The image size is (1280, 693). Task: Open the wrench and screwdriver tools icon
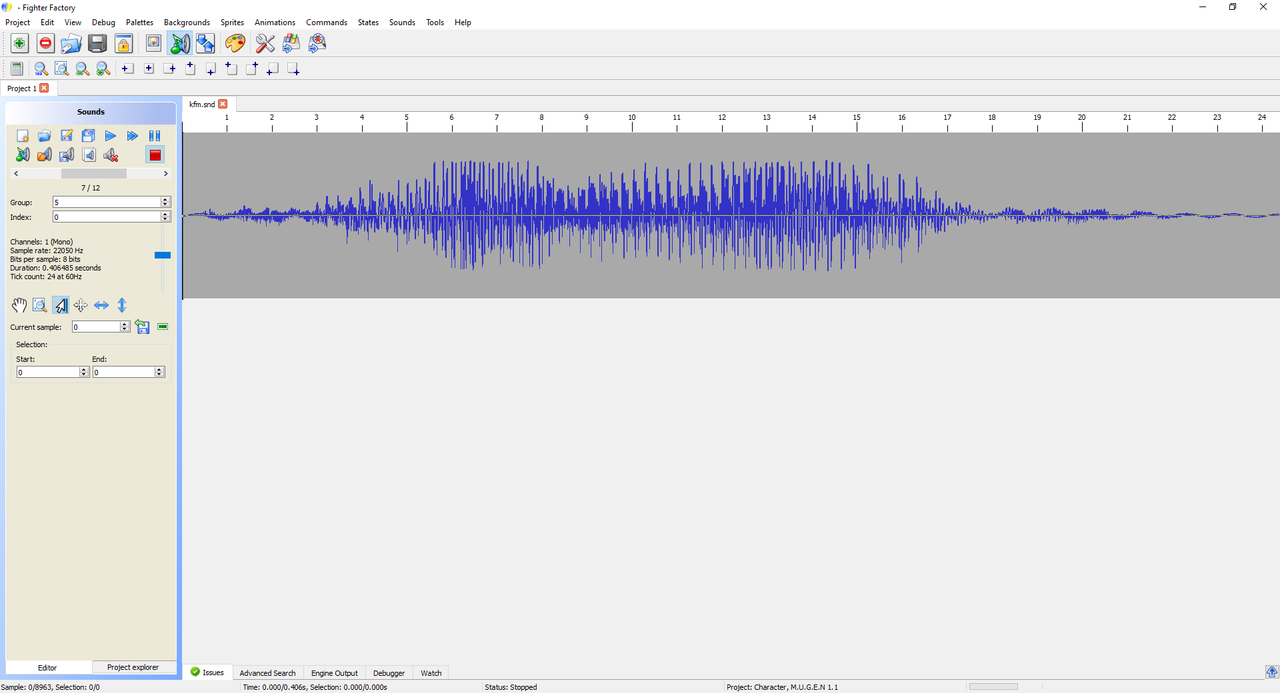pyautogui.click(x=265, y=43)
